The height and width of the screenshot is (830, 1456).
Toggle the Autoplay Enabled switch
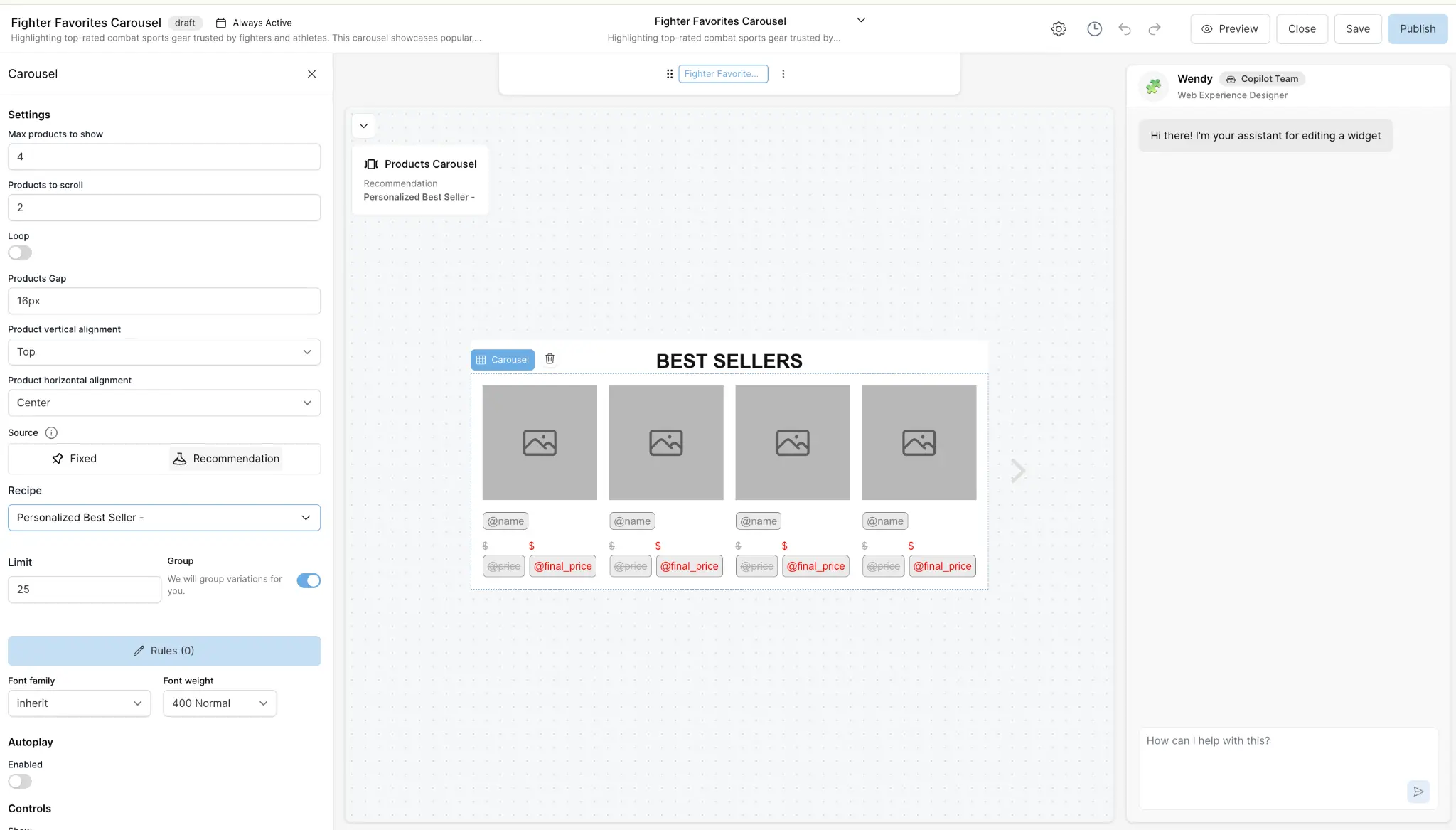pyautogui.click(x=20, y=782)
